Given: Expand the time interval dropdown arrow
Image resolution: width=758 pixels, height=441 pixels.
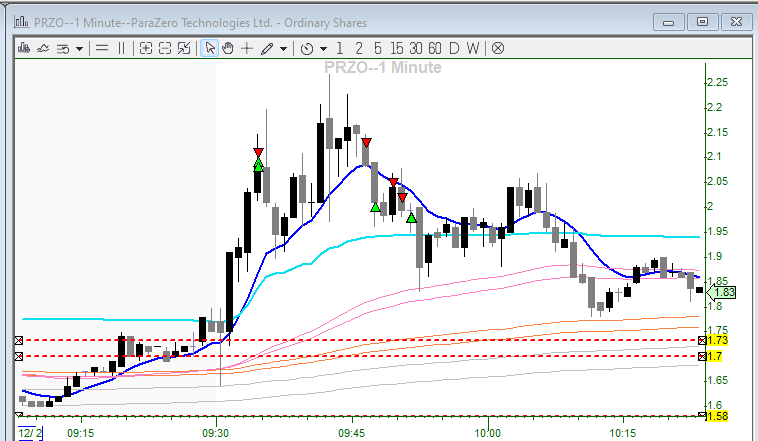Looking at the screenshot, I should (x=323, y=49).
